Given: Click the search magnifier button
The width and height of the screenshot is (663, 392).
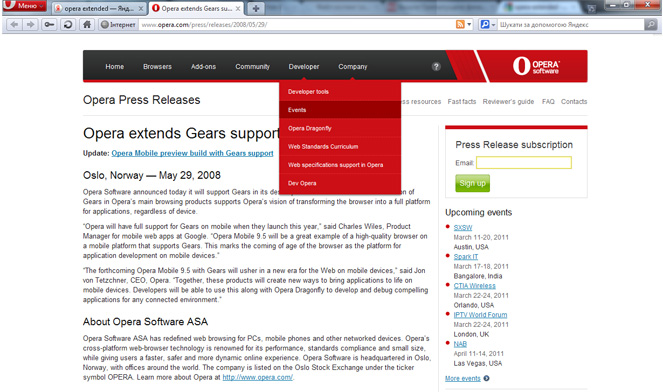Looking at the screenshot, I should coord(651,25).
